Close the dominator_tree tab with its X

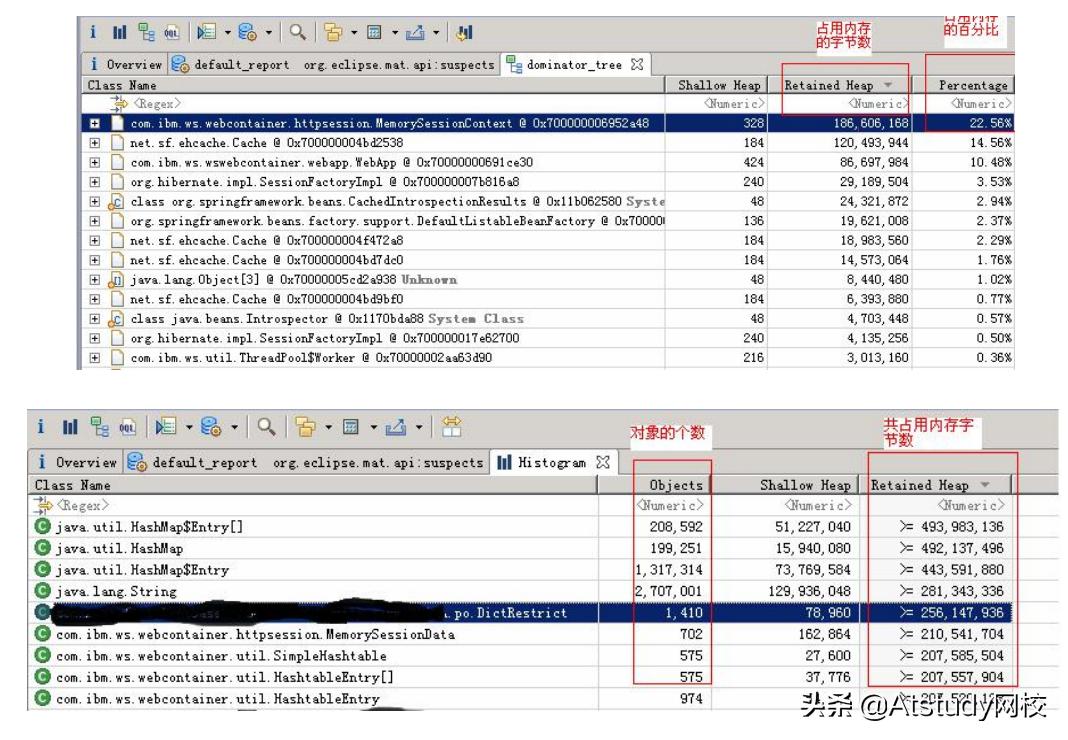tap(637, 65)
